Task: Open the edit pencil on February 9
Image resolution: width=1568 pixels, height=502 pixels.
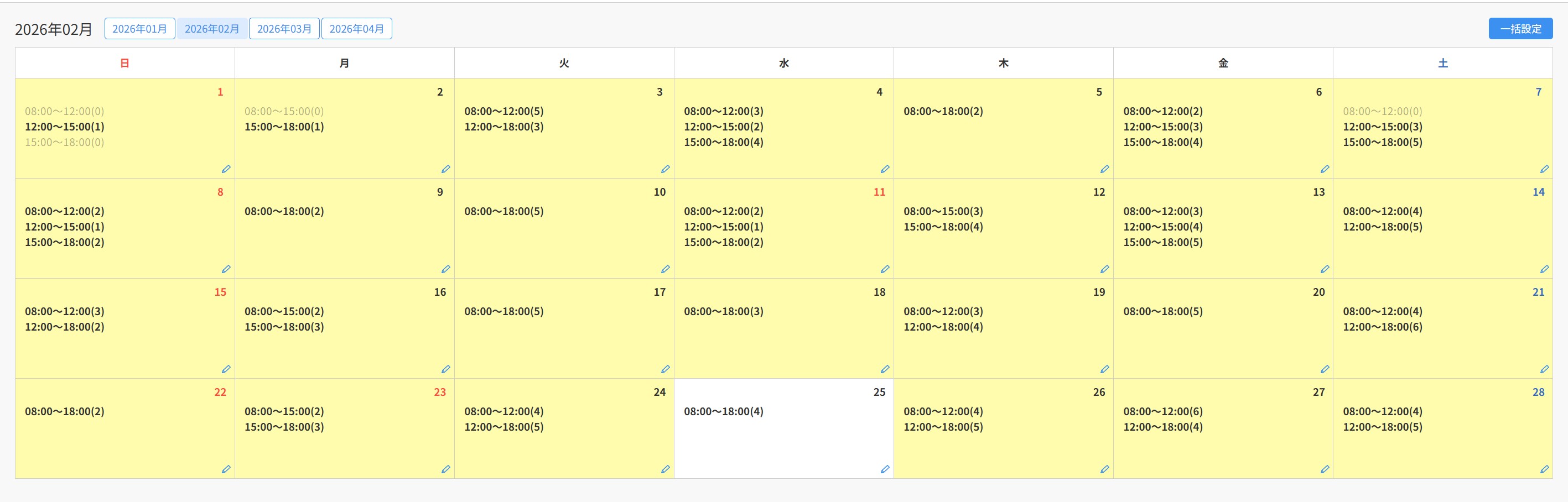Action: click(445, 269)
